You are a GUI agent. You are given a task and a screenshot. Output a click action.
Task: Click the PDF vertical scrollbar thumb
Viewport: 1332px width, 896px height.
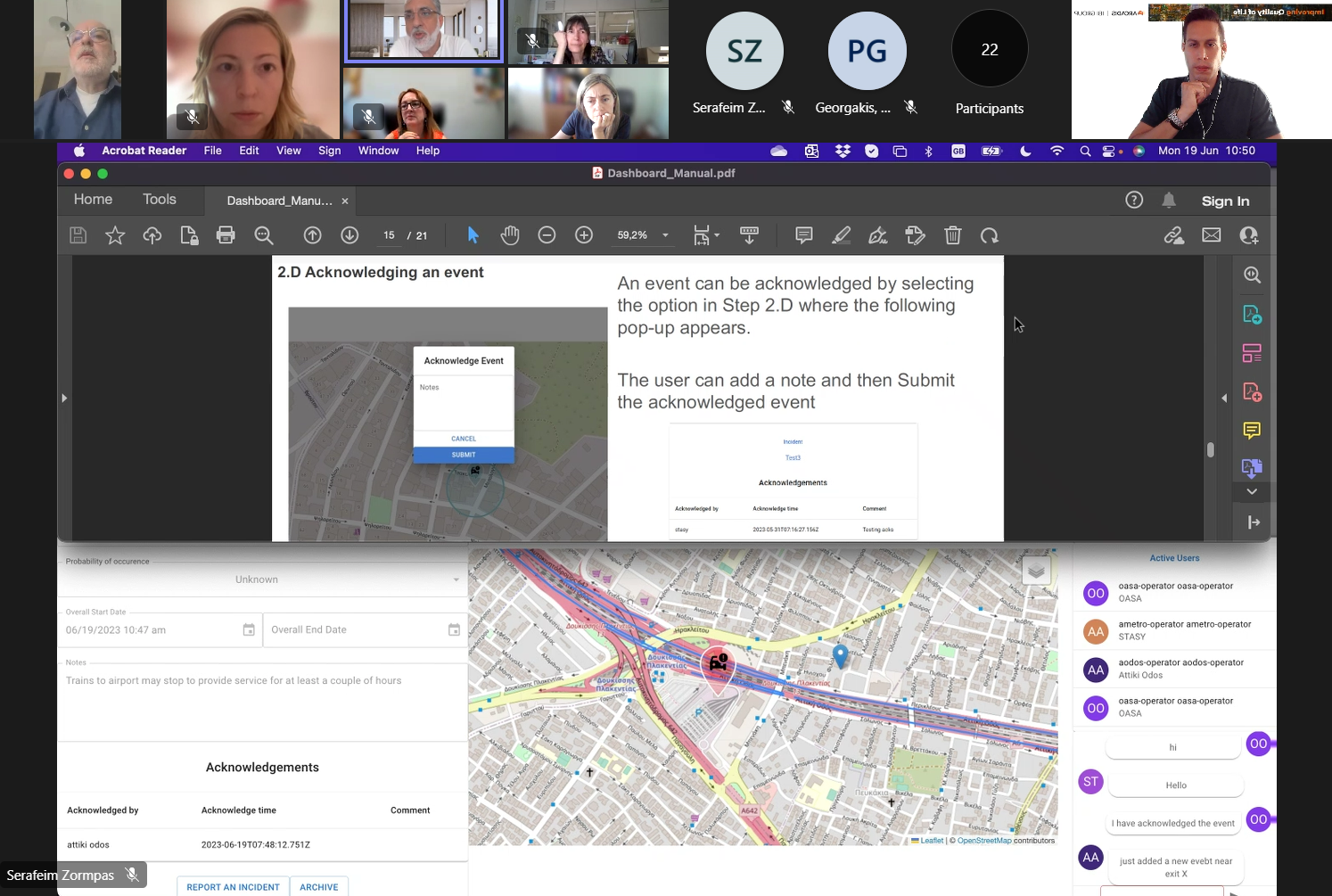click(x=1210, y=449)
